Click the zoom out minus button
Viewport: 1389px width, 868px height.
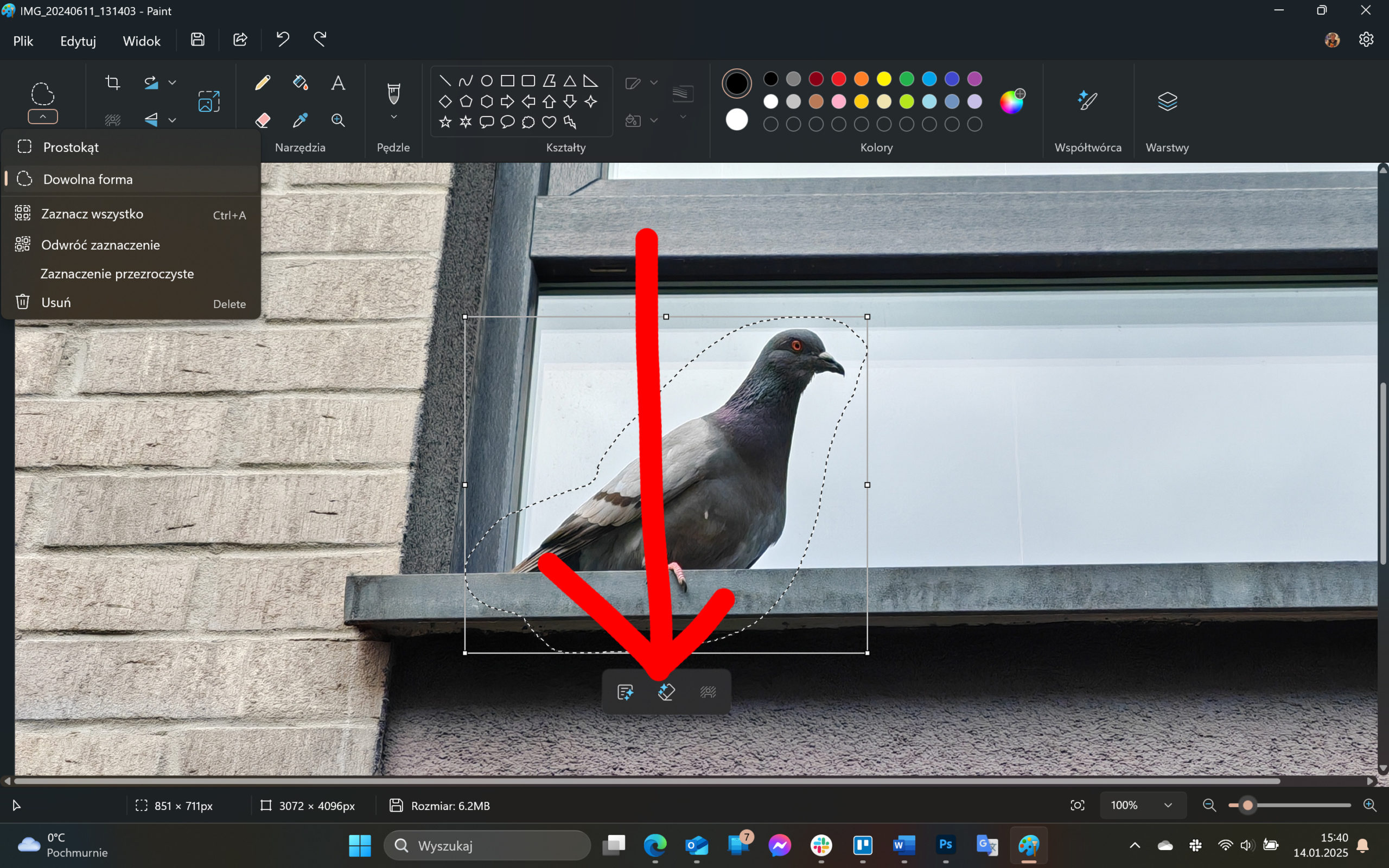coord(1209,806)
